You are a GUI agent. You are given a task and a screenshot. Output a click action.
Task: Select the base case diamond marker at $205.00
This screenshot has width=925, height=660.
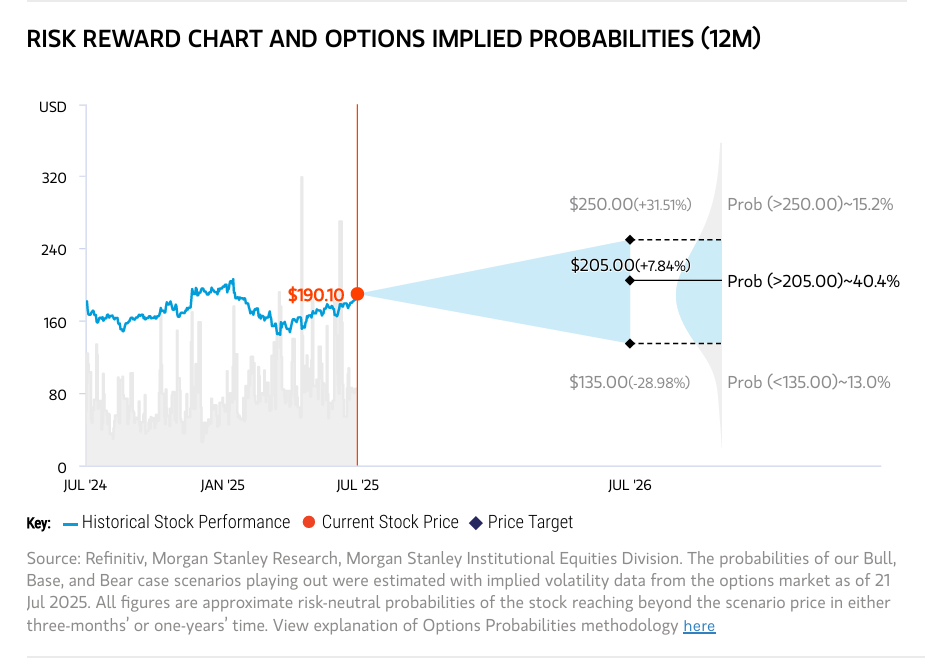(x=630, y=280)
